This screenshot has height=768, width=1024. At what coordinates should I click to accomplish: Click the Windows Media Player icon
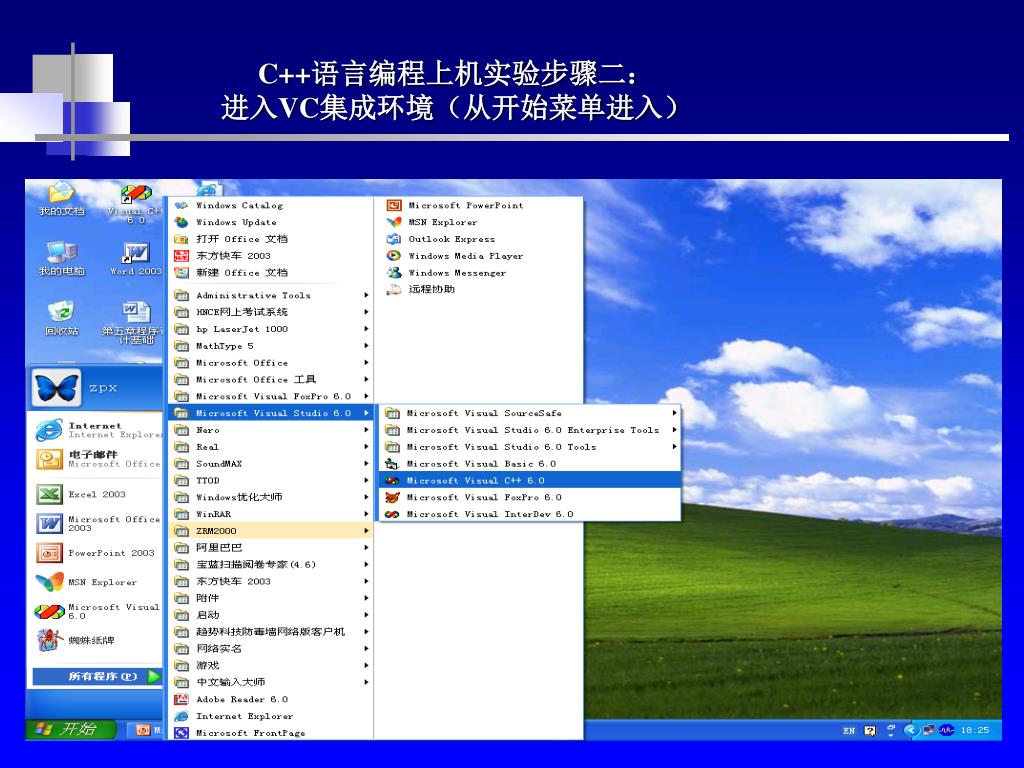click(x=394, y=256)
